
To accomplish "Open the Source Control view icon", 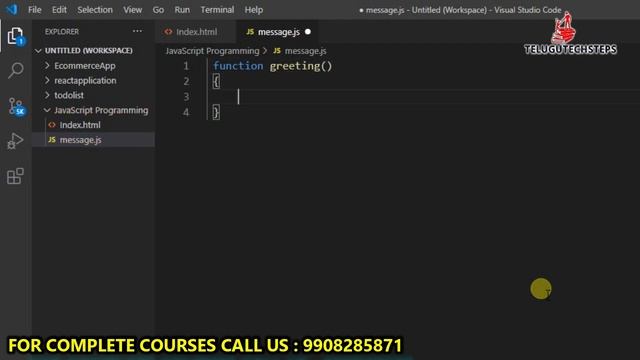I will point(16,107).
